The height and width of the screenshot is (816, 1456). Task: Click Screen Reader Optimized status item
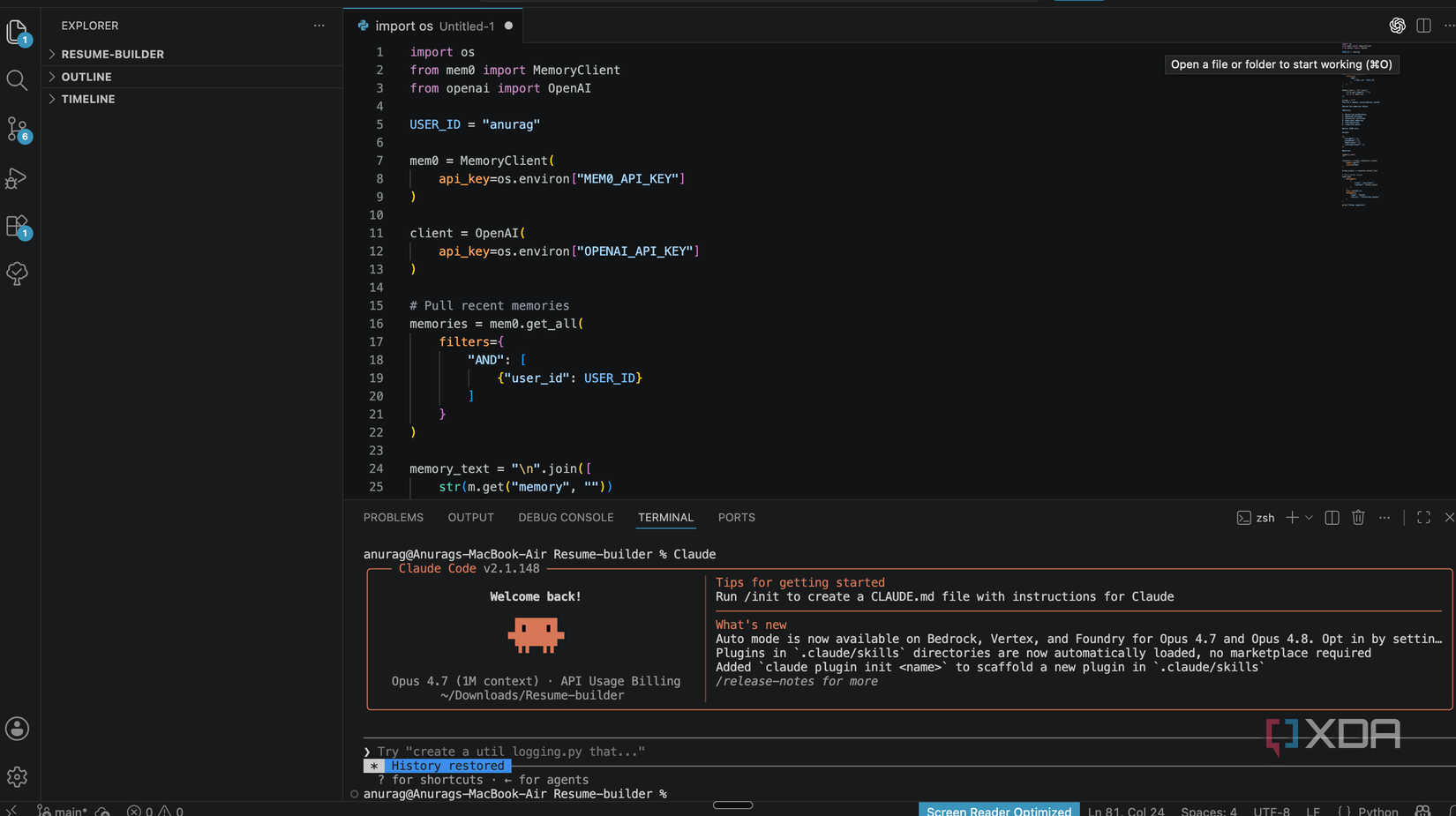click(x=999, y=811)
